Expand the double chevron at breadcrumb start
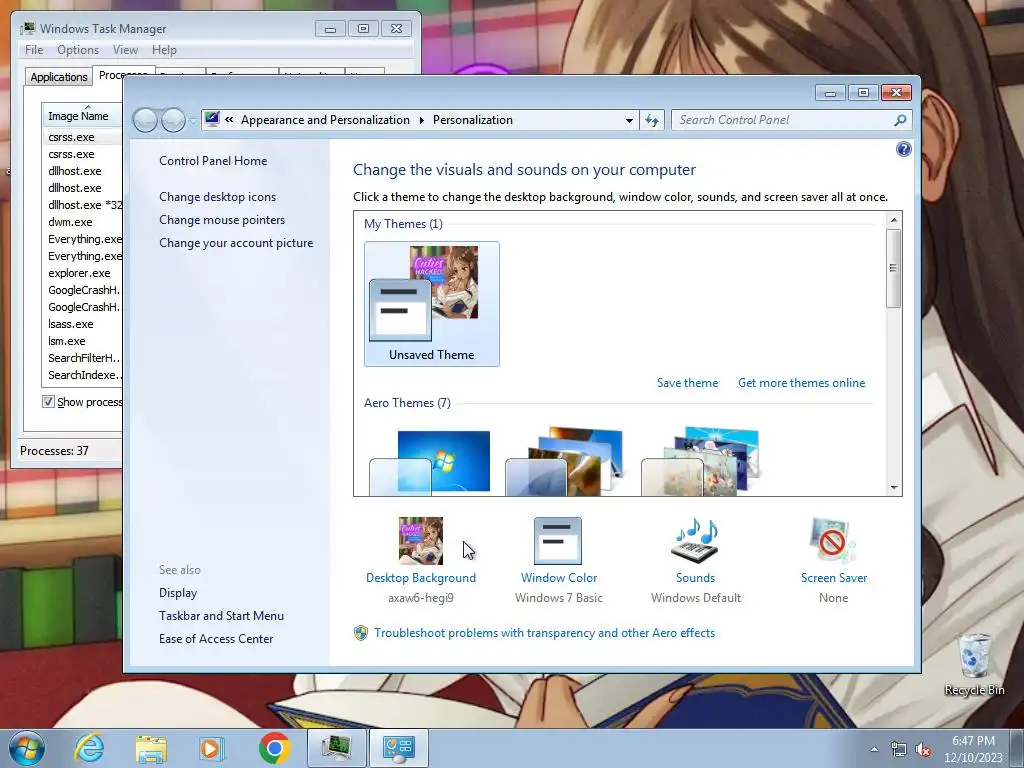The width and height of the screenshot is (1024, 768). (229, 120)
